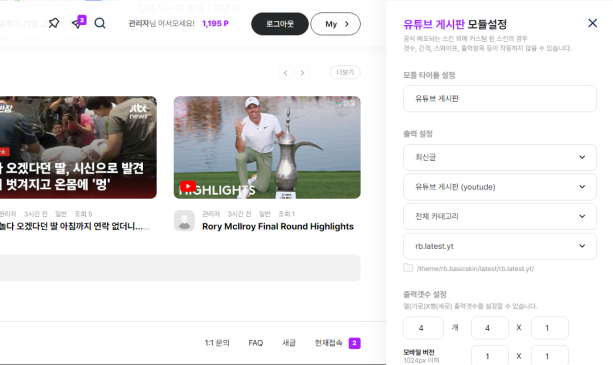613x365 pixels.
Task: Click the 로그아웃 button
Action: (x=280, y=24)
